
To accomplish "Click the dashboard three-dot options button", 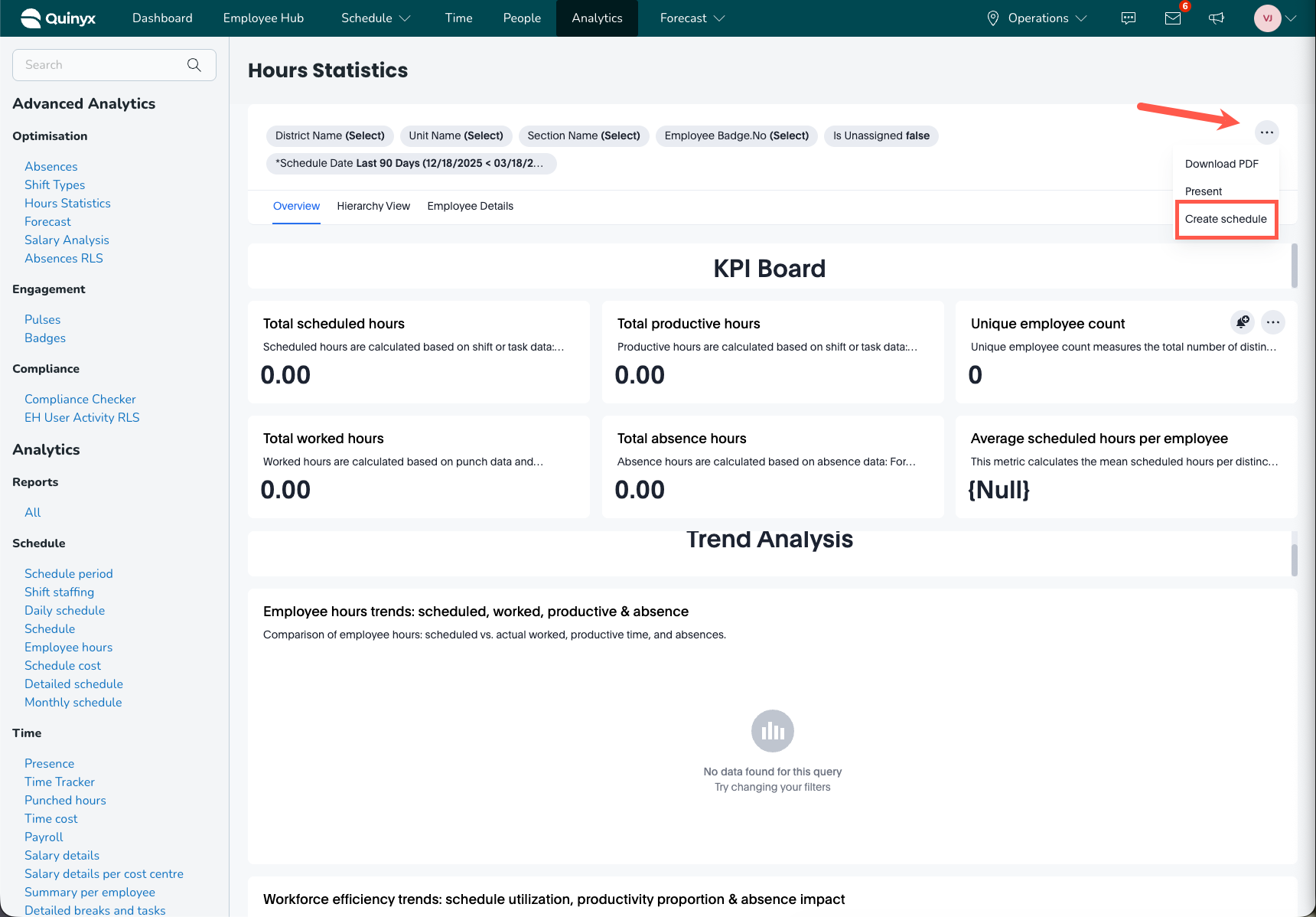I will tap(1267, 132).
